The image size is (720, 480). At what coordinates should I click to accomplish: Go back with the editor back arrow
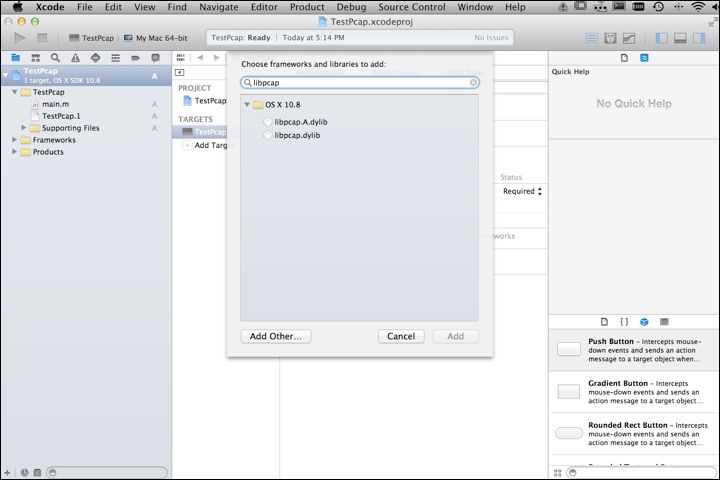(200, 58)
